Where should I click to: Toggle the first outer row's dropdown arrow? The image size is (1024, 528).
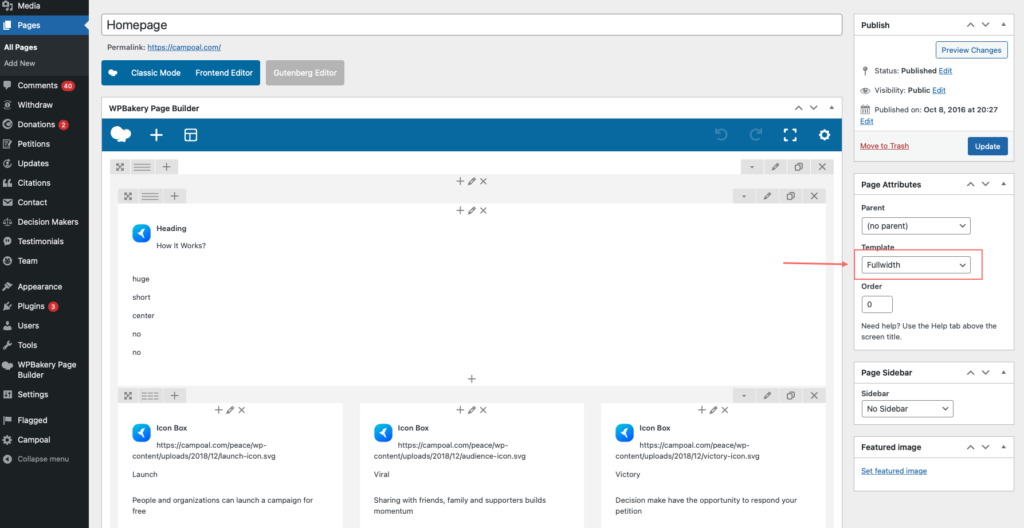pos(752,167)
